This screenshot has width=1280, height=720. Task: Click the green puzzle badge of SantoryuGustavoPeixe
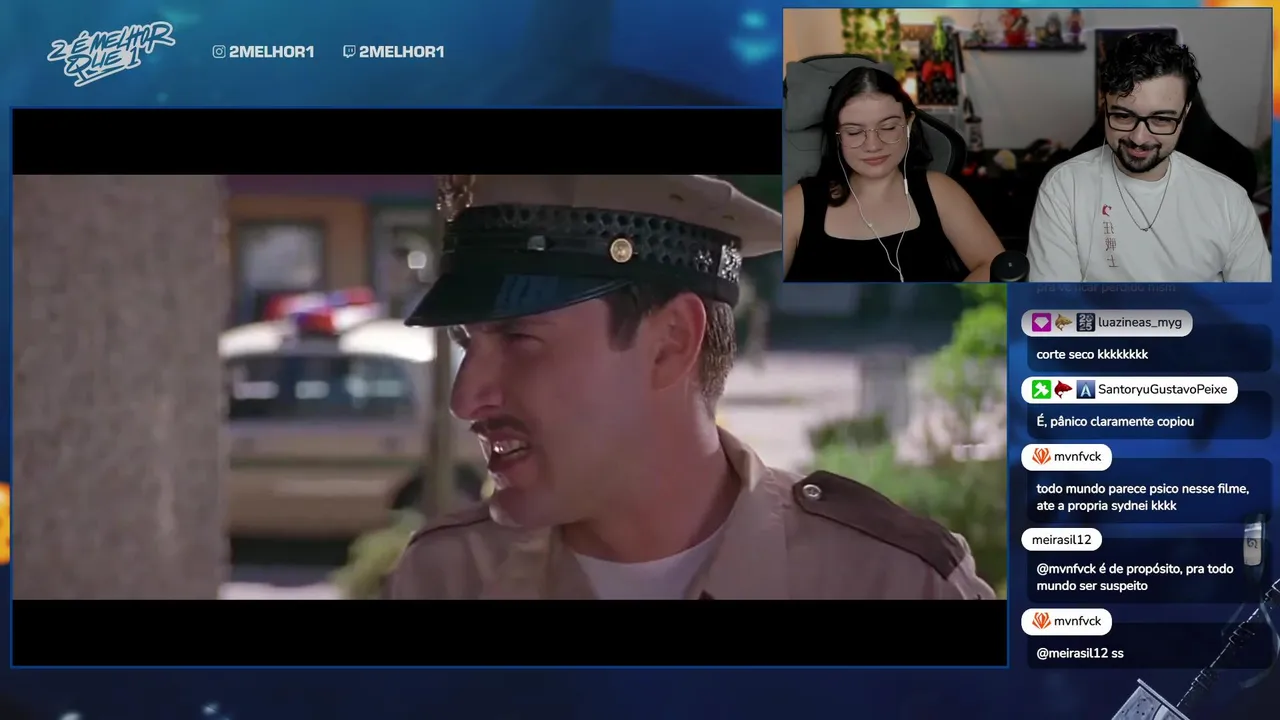tap(1041, 390)
